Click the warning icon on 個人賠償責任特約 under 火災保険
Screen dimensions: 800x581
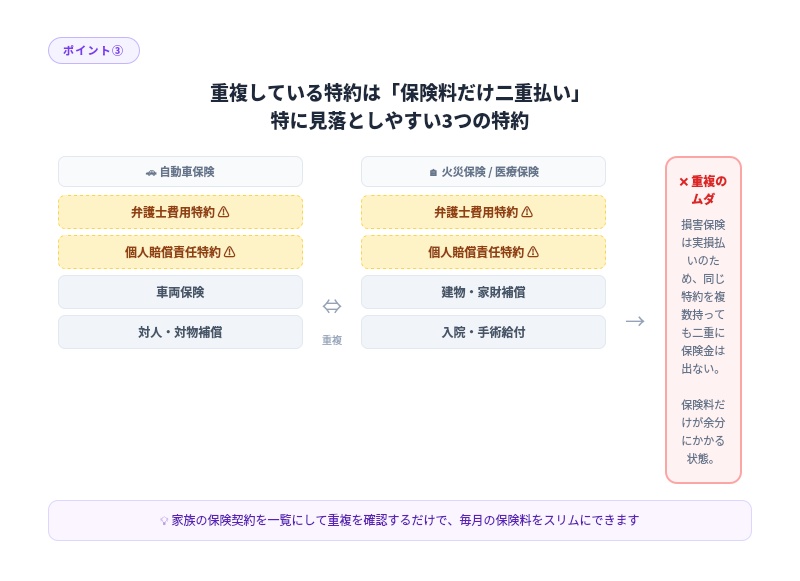tap(533, 252)
